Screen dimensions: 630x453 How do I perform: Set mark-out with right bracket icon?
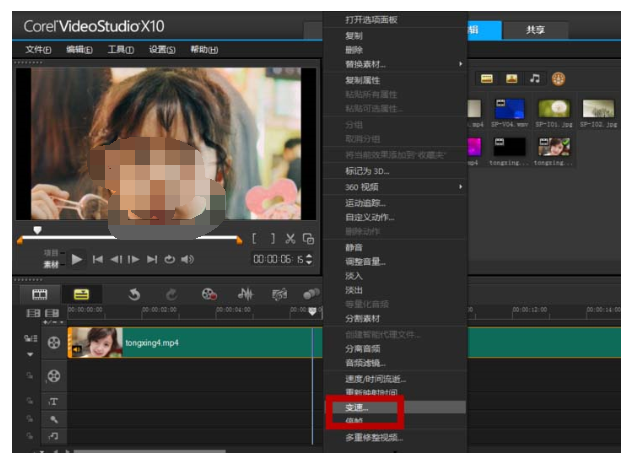coord(273,239)
